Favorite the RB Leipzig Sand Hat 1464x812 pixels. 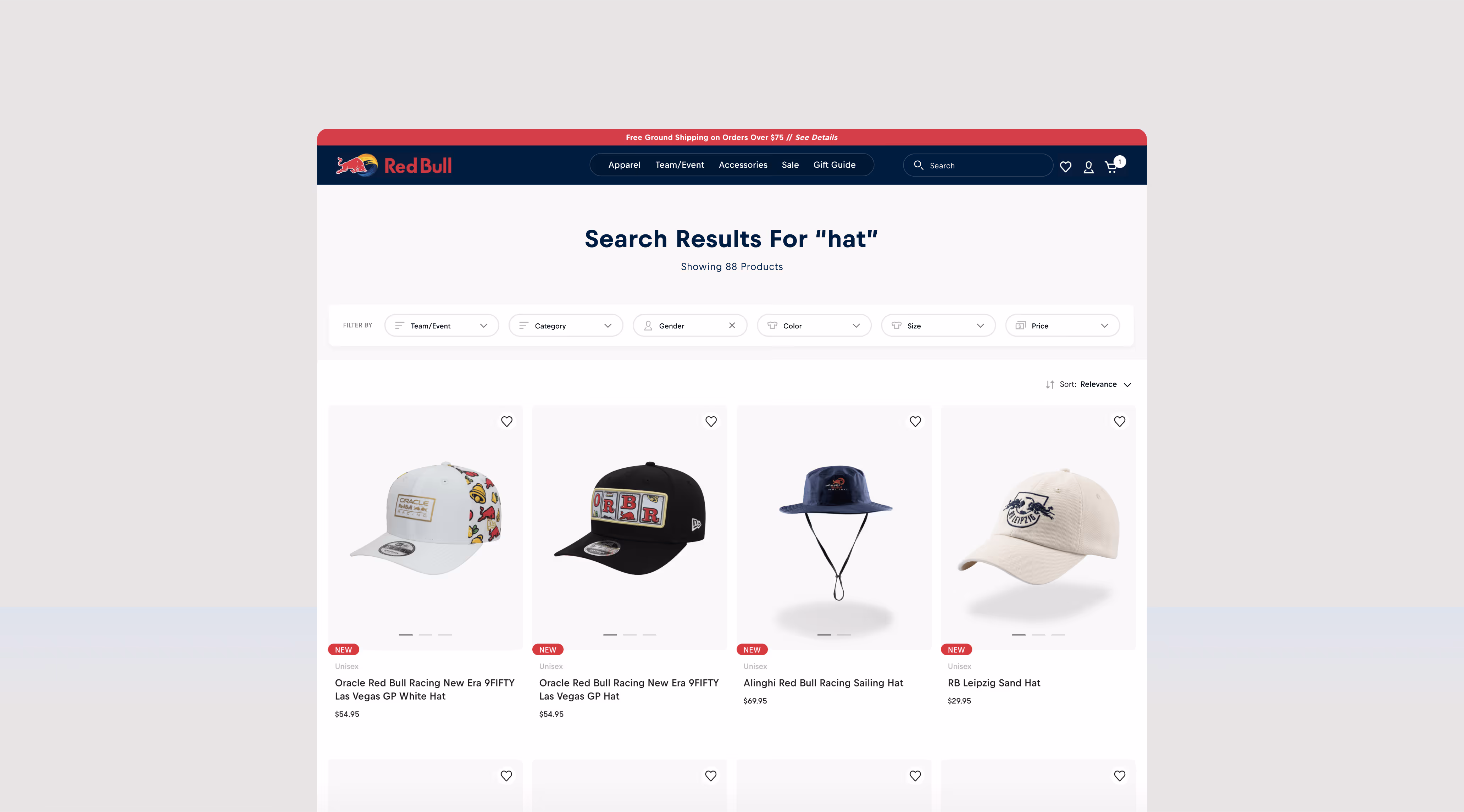pyautogui.click(x=1119, y=422)
